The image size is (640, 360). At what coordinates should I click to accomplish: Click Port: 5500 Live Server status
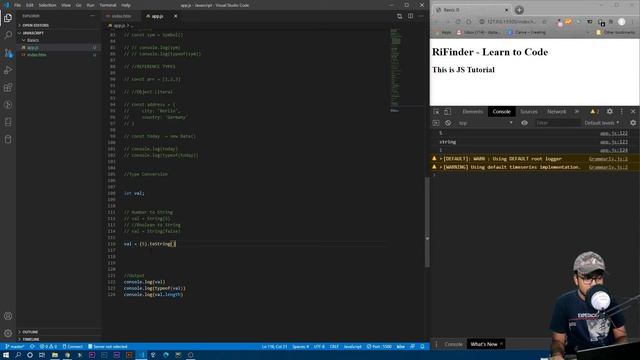[379, 347]
